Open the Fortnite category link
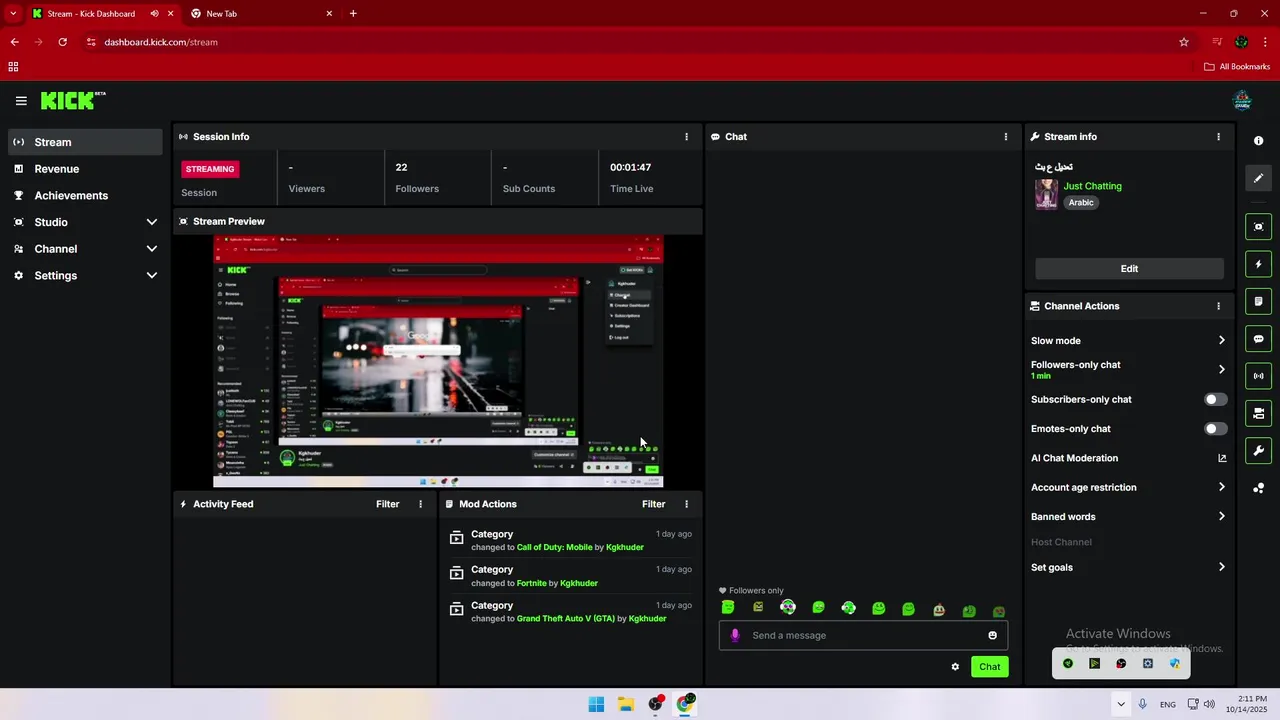 531,583
